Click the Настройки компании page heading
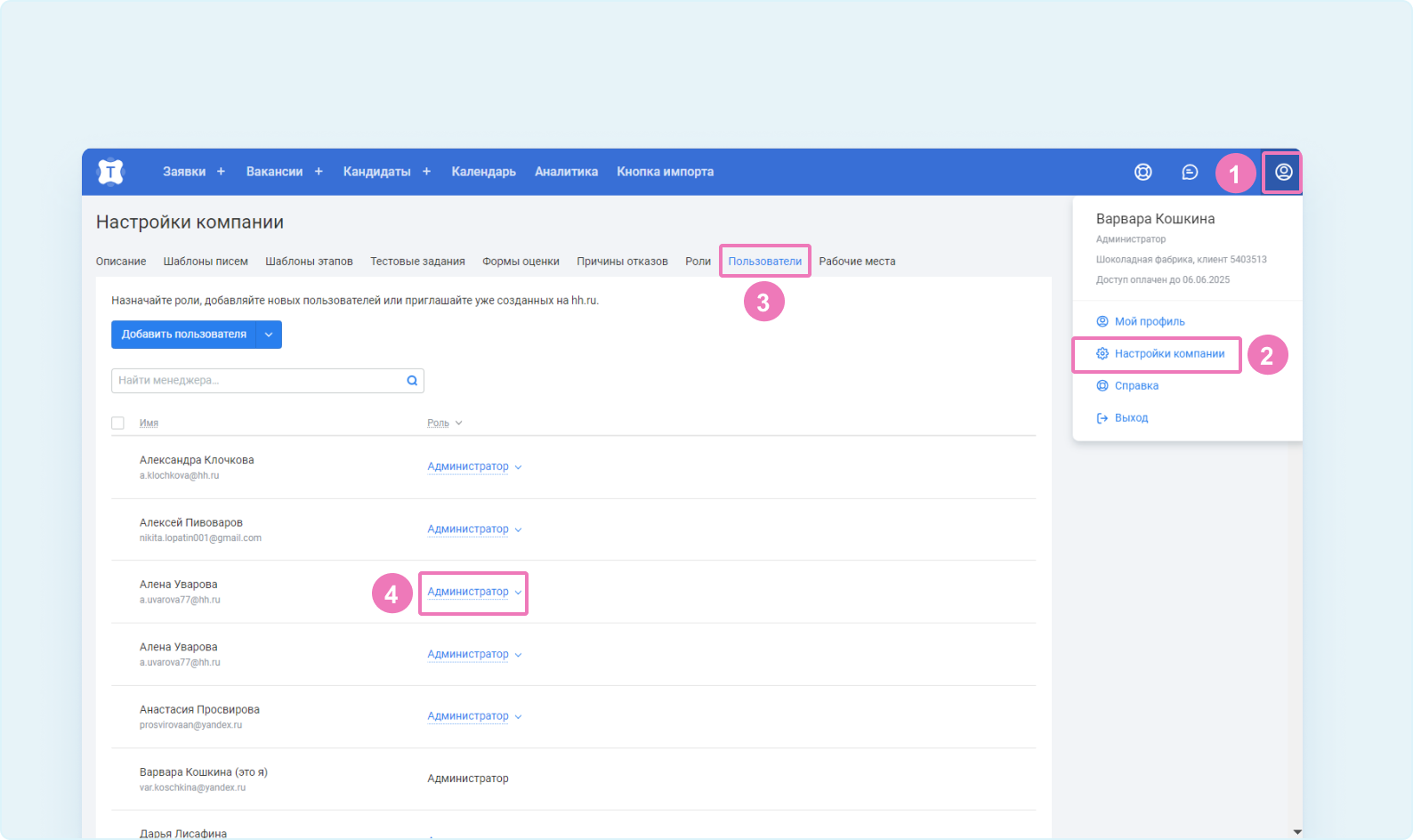The height and width of the screenshot is (840, 1413). pos(190,222)
